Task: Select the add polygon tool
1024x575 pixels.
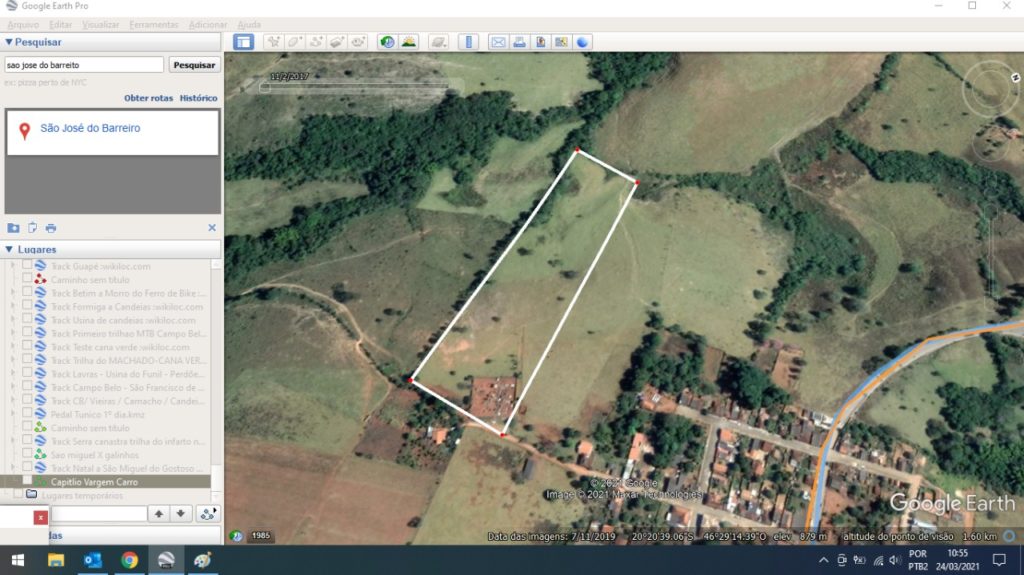Action: coord(295,42)
